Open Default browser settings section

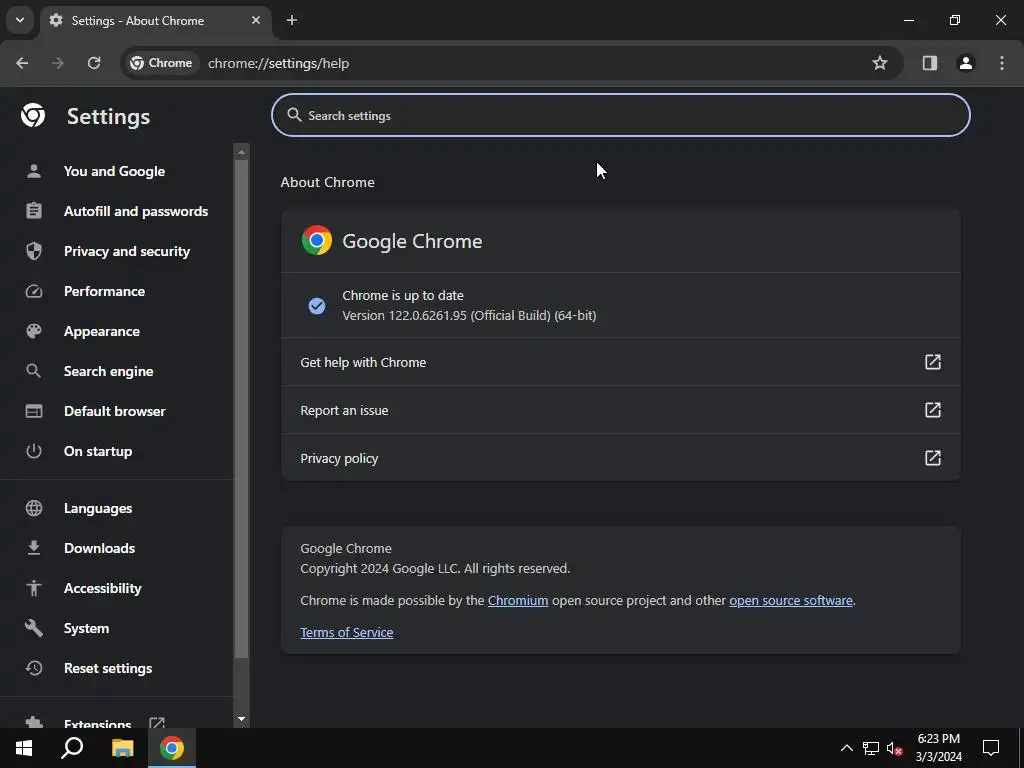tap(116, 411)
